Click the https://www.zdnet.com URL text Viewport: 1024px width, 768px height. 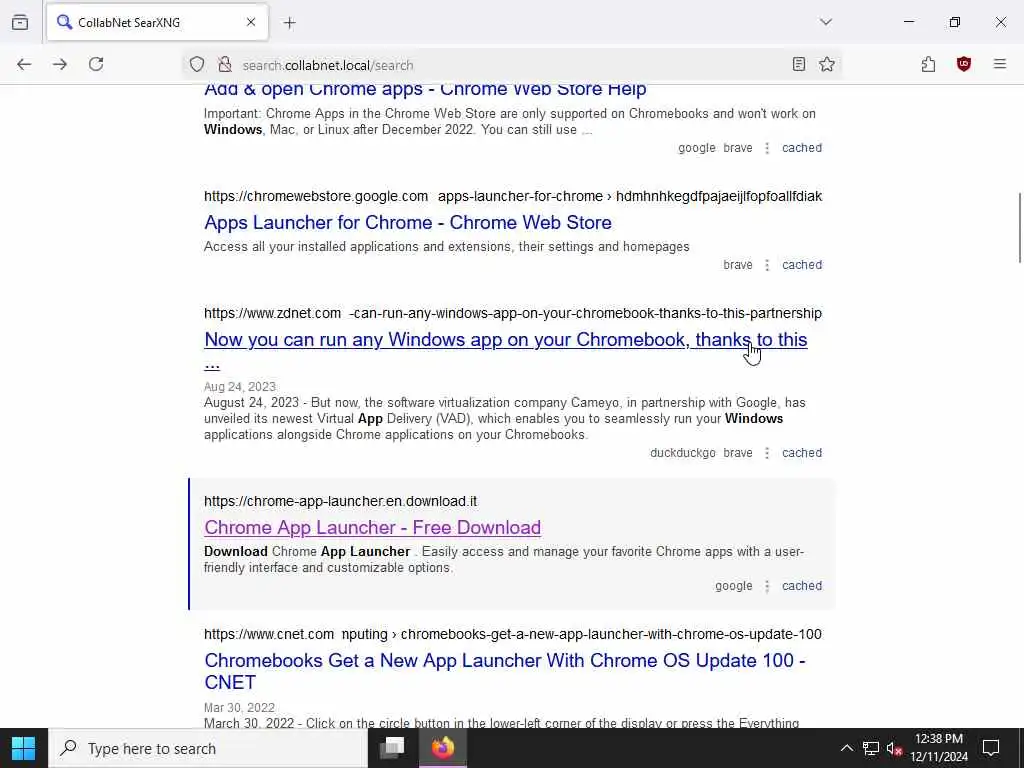[x=272, y=313]
